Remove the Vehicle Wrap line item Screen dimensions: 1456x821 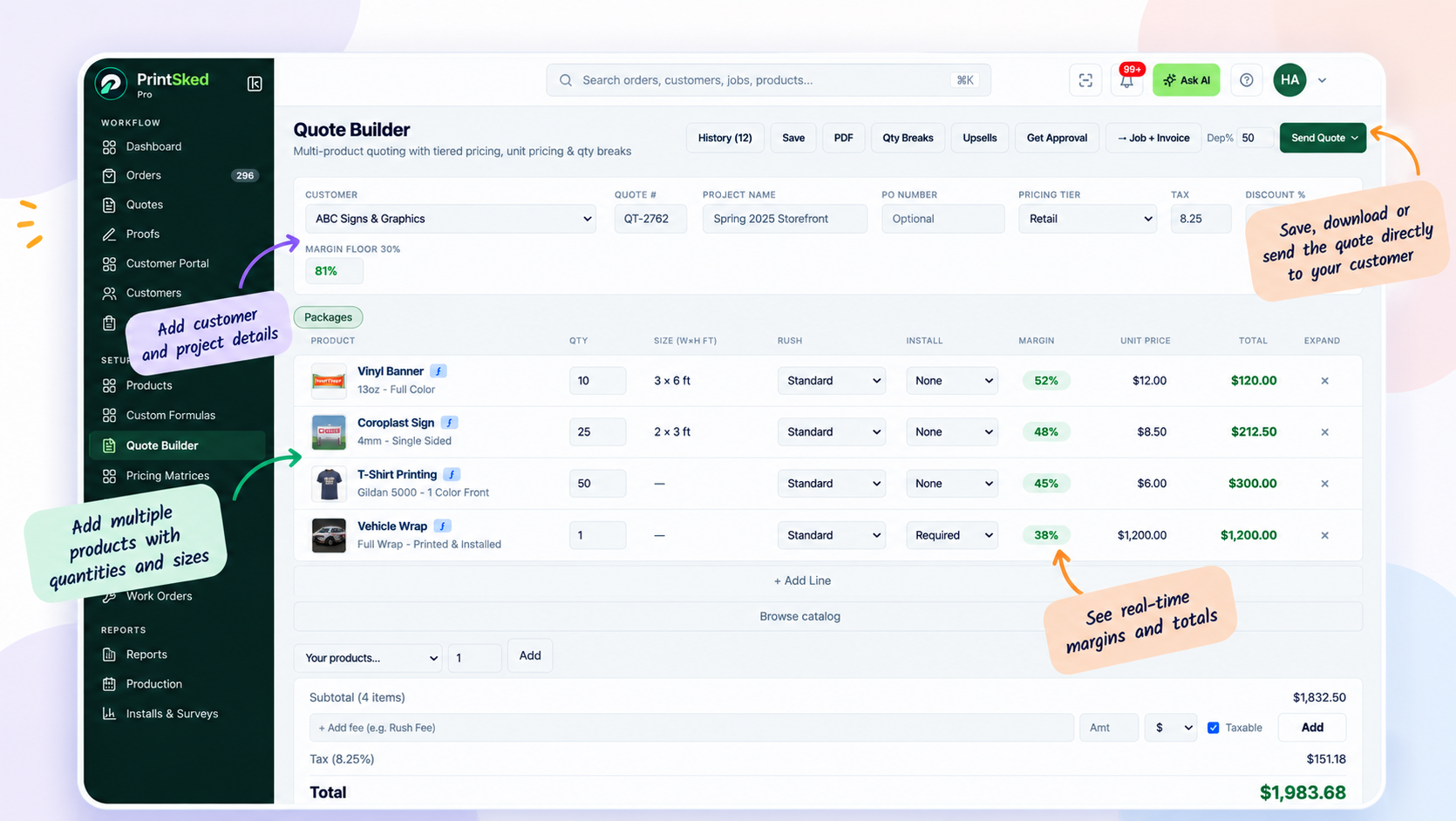1324,535
